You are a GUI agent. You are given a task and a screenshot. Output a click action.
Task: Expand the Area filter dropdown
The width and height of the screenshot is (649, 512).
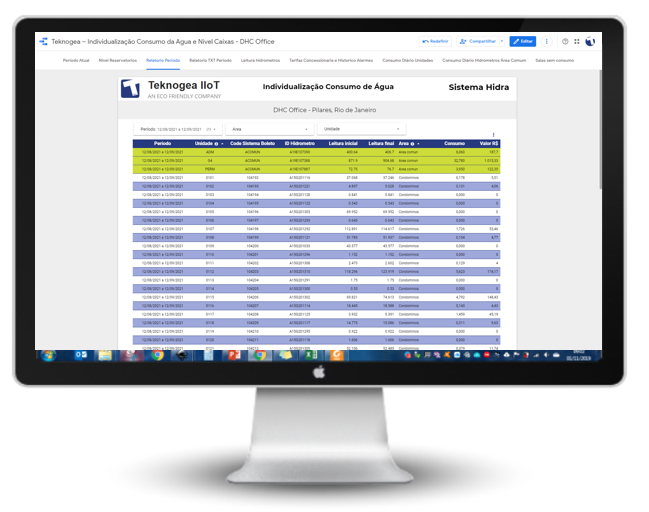270,129
